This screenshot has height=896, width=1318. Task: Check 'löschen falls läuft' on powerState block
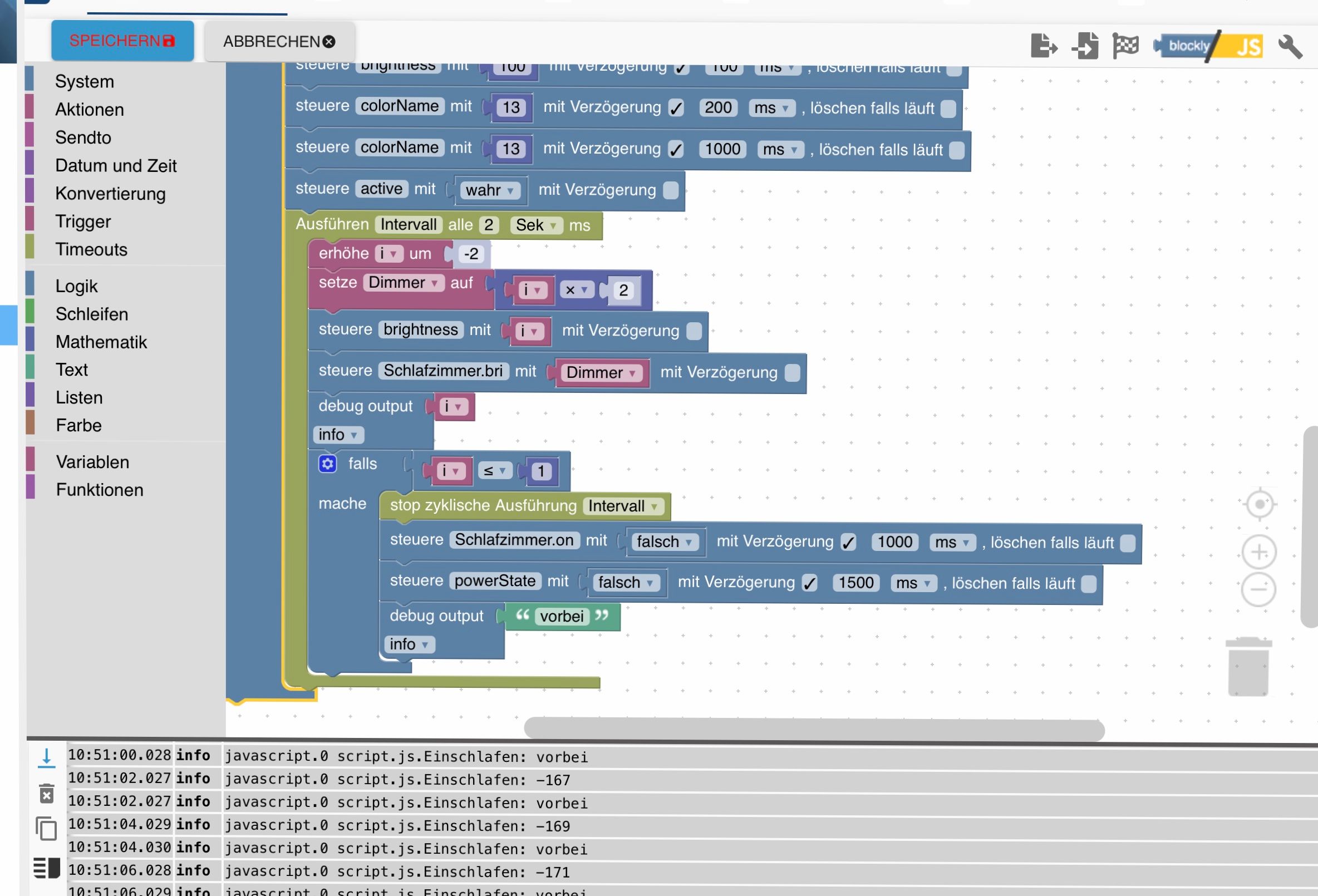1088,584
